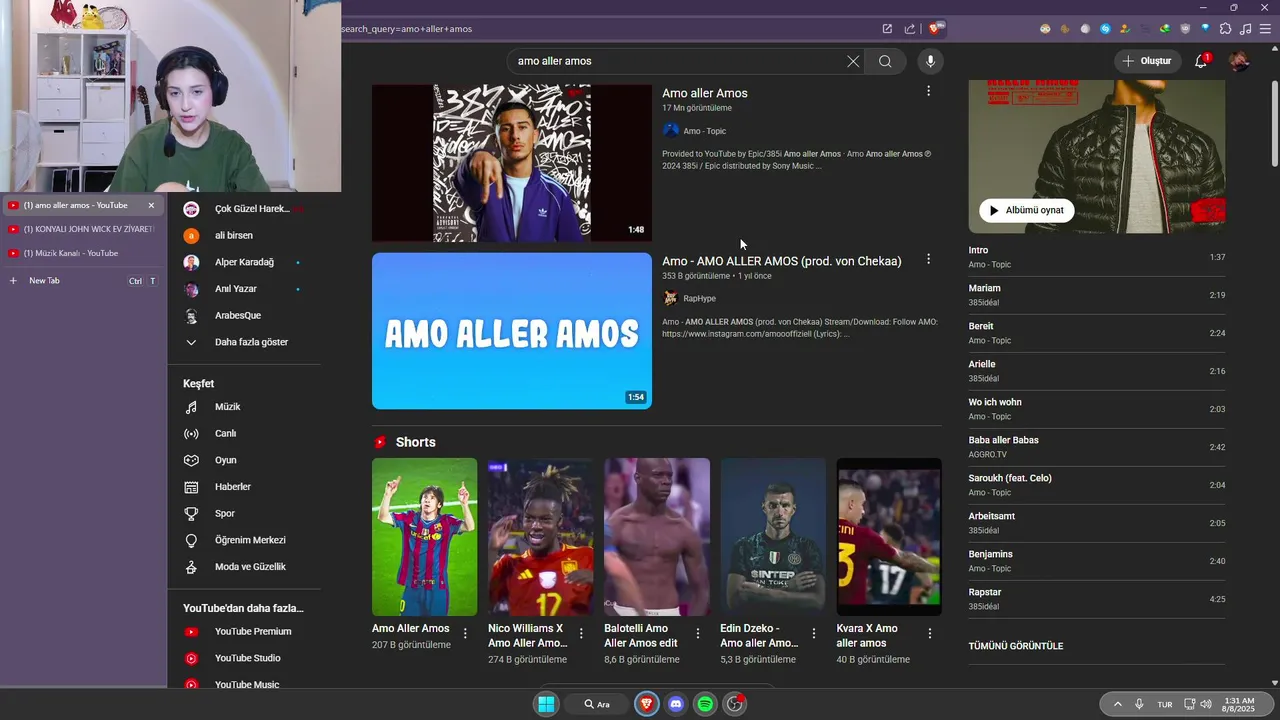Open Messi Amo Aller Amos short

(x=424, y=537)
